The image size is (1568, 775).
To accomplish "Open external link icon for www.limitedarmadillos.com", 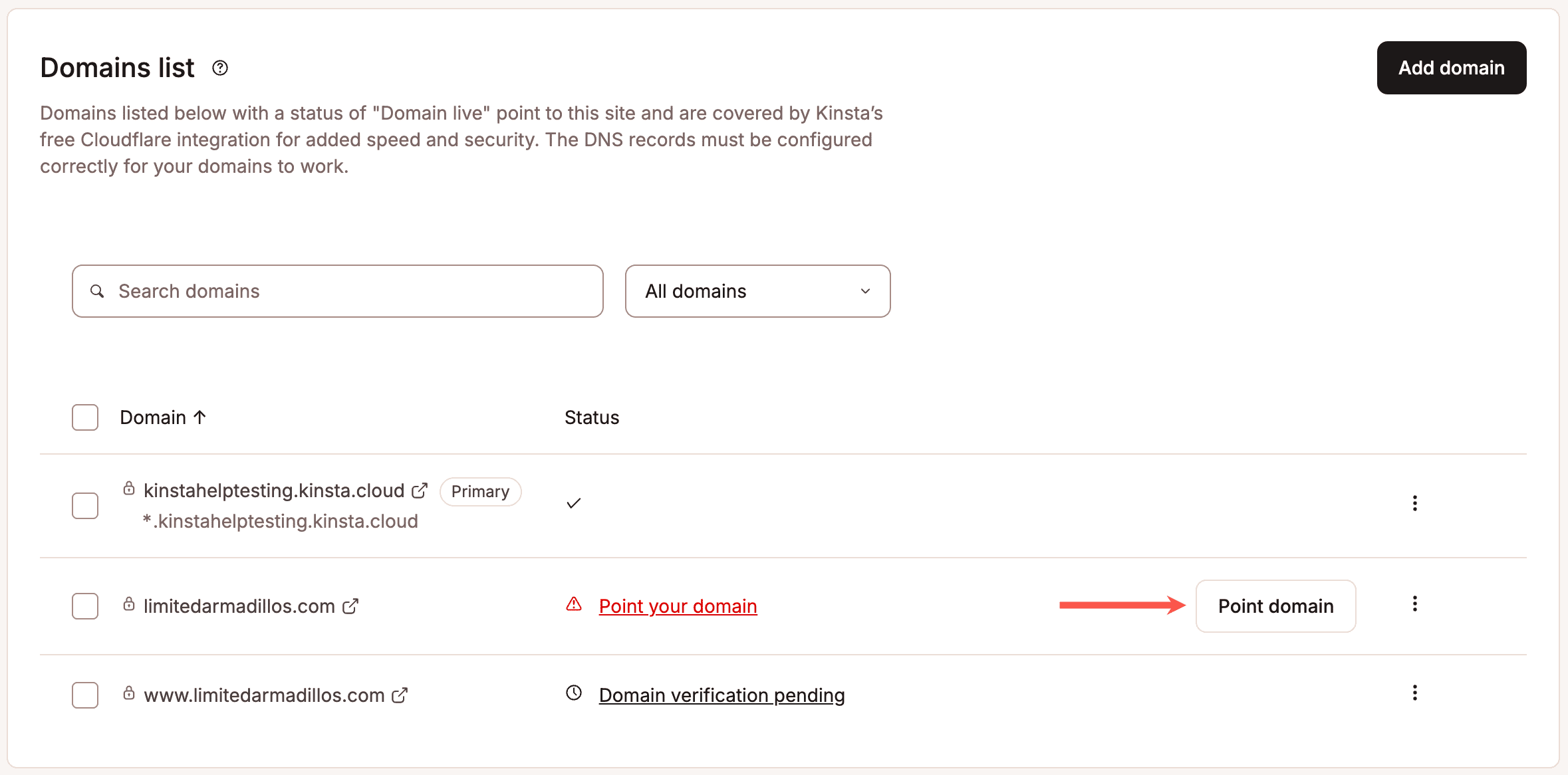I will pyautogui.click(x=400, y=695).
